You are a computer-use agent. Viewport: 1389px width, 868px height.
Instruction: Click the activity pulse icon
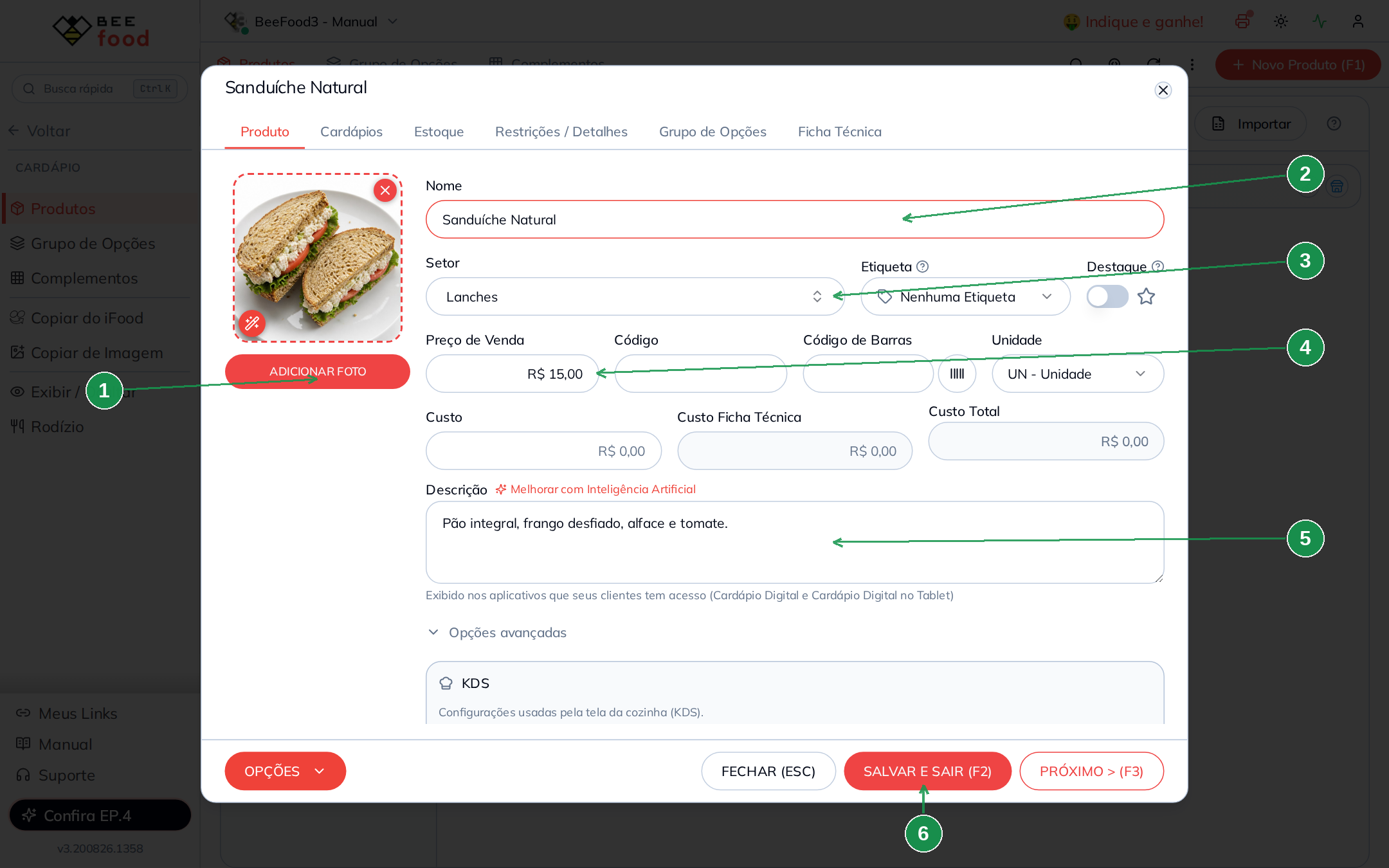pos(1320,21)
